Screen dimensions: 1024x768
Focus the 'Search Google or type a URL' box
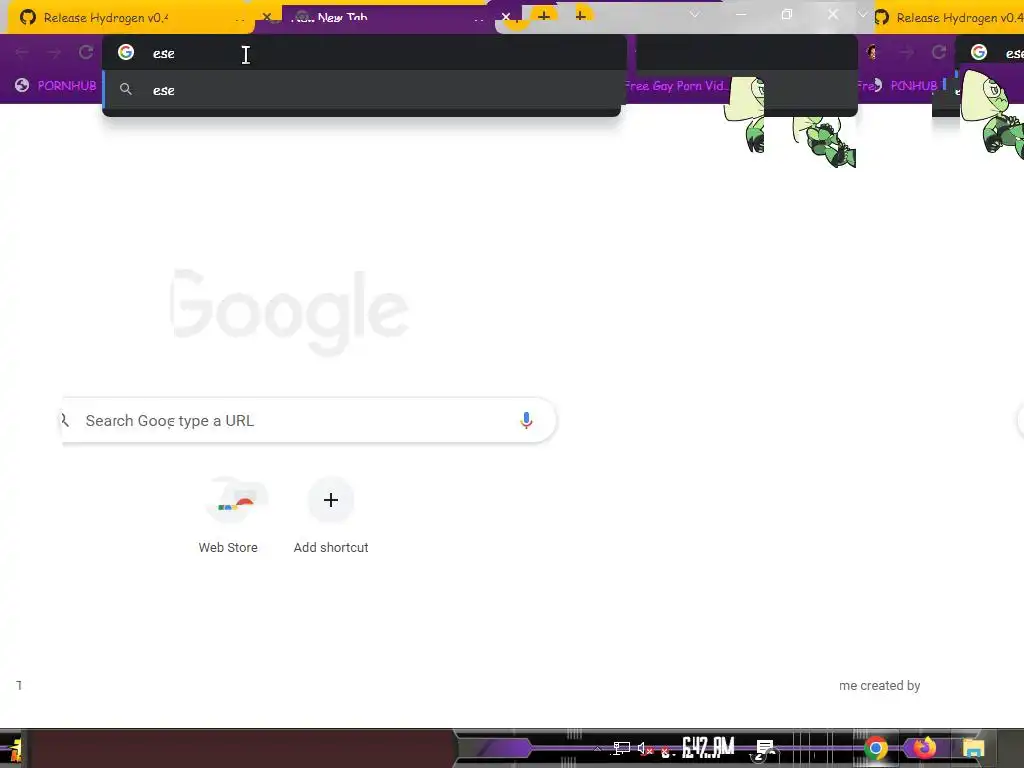[x=309, y=420]
